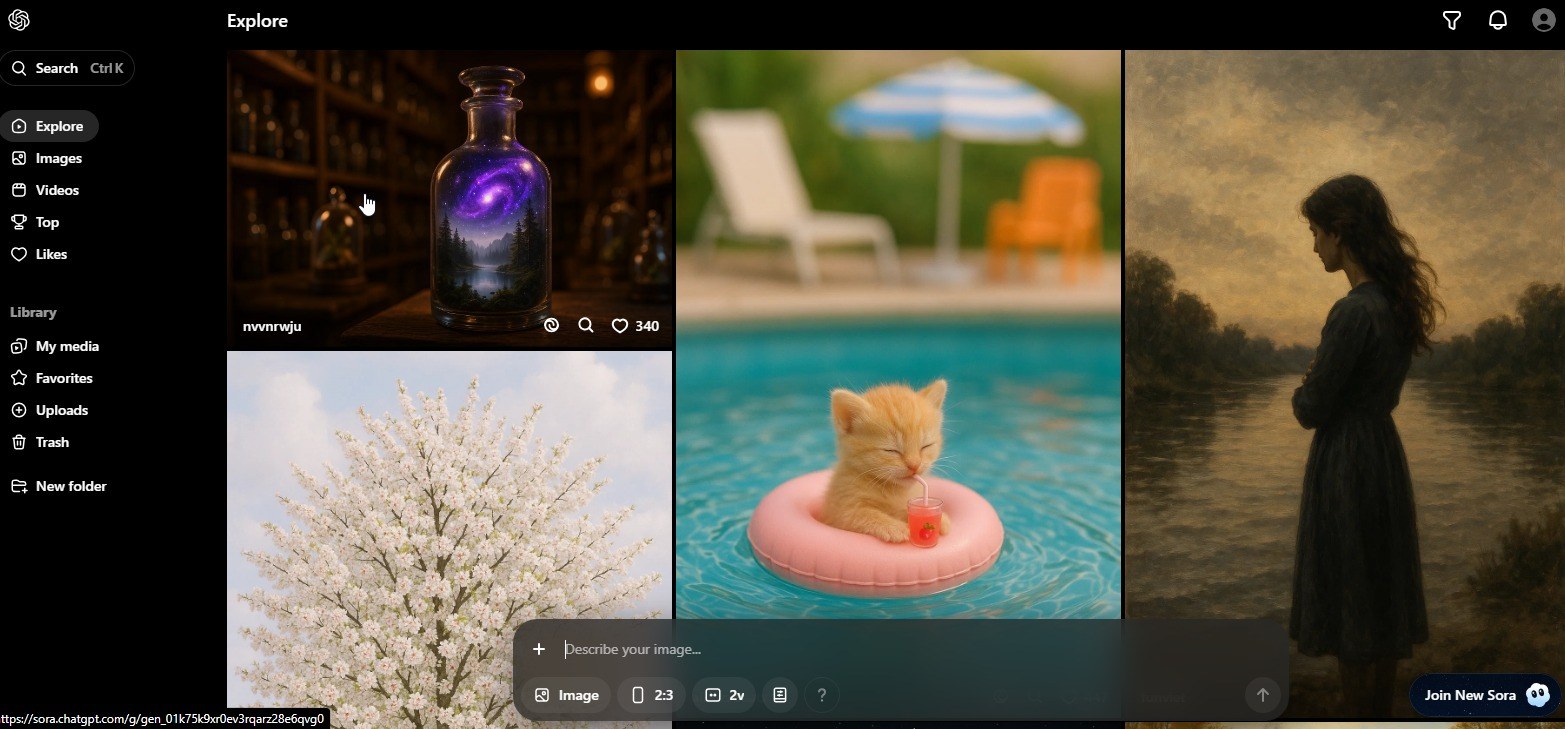Screen dimensions: 1565x729
Task: Click magnifier icon on galaxy bottle image
Action: 586,325
